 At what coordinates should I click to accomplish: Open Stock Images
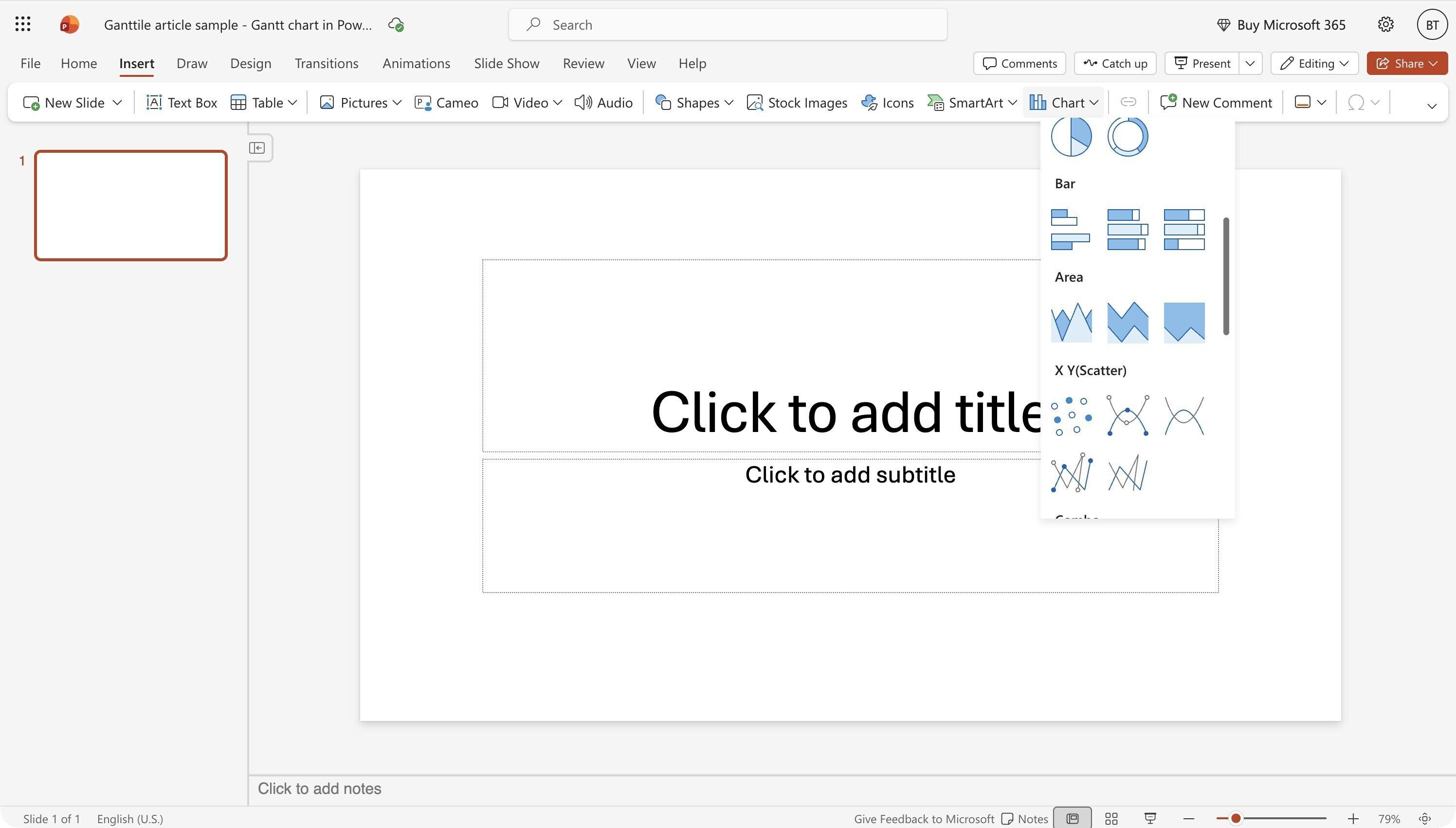[796, 102]
